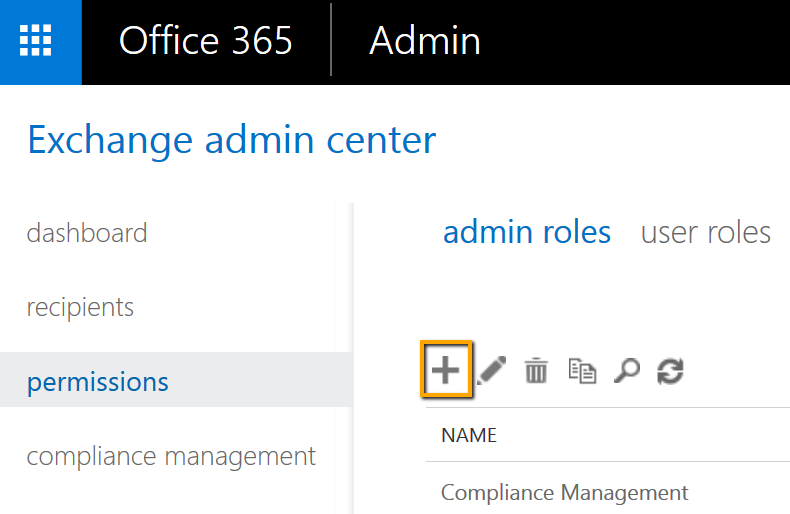The image size is (790, 514).
Task: Open the Office 365 app launcher grid
Action: pos(36,40)
